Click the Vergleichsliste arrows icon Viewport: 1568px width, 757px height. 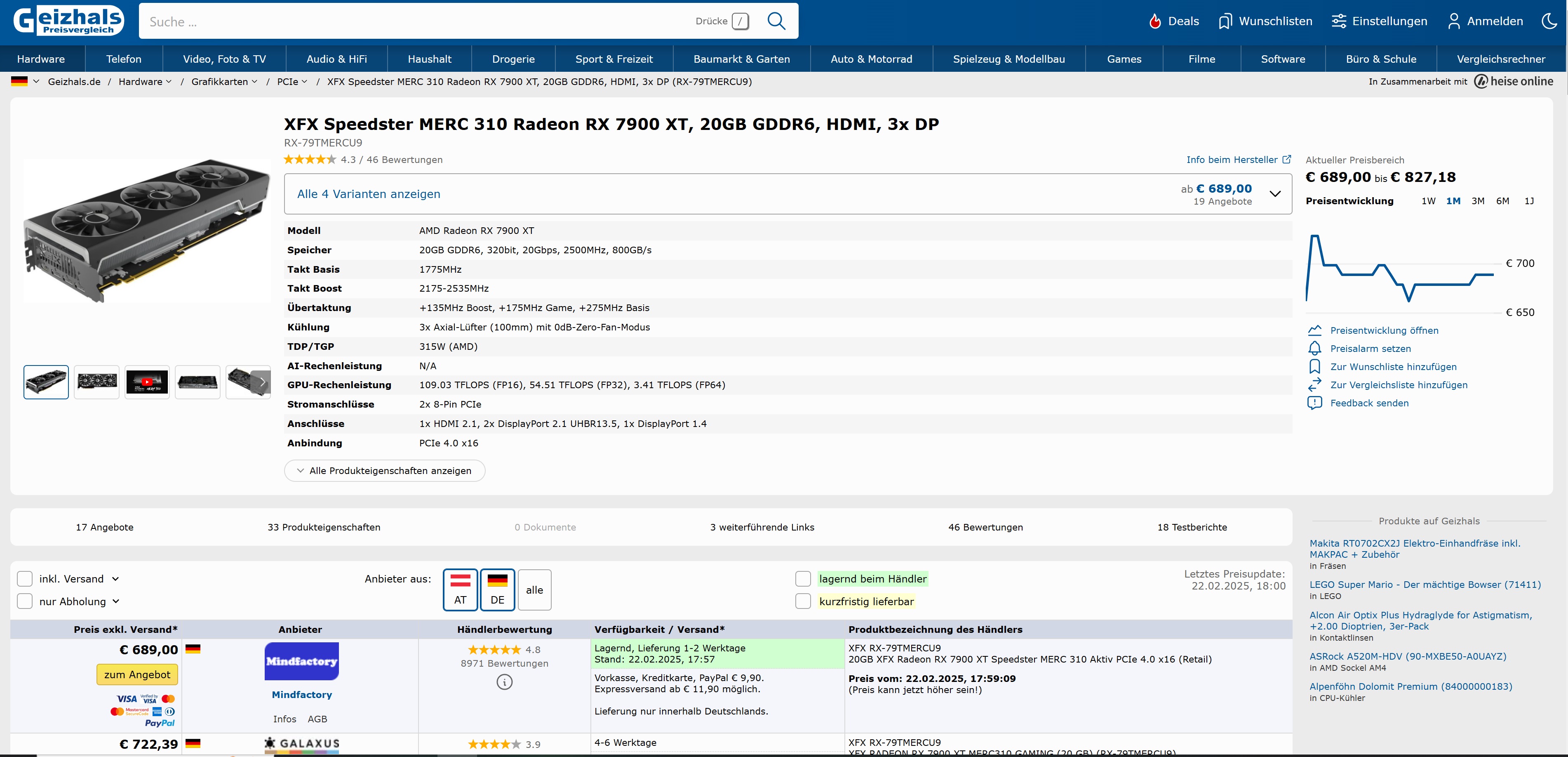point(1315,385)
